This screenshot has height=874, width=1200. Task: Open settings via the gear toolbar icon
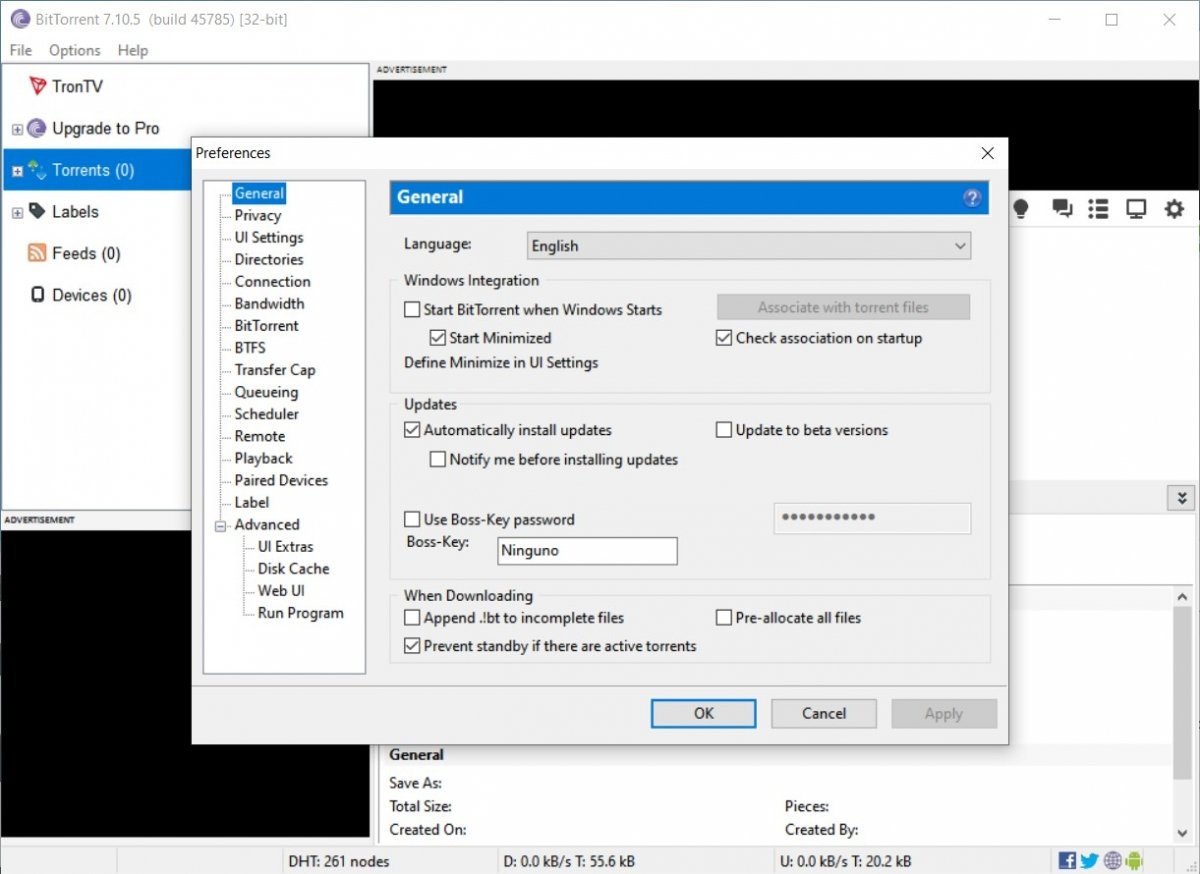1174,208
